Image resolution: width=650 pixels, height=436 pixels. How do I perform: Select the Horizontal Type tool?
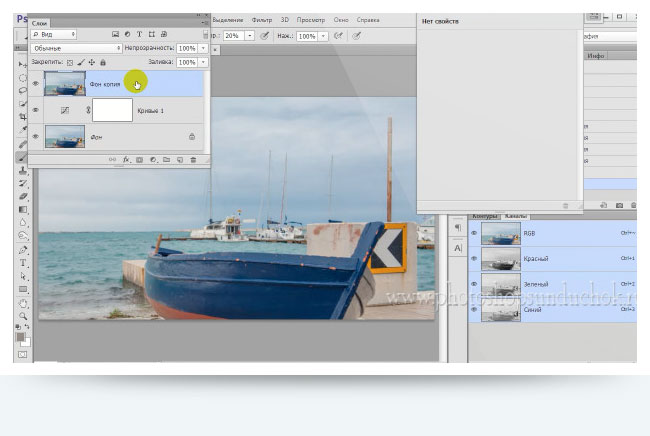pyautogui.click(x=23, y=263)
